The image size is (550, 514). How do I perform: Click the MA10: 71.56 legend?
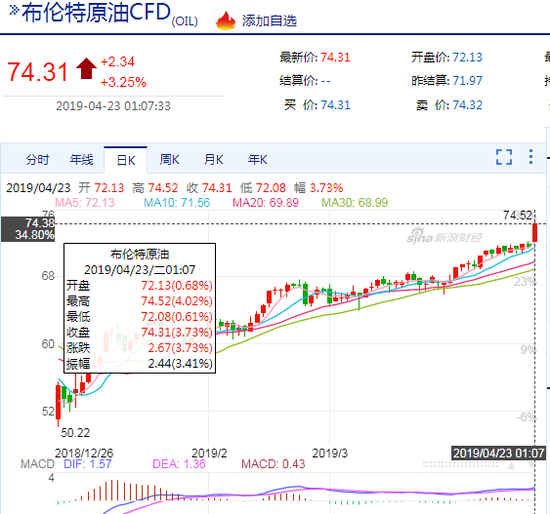(x=177, y=202)
